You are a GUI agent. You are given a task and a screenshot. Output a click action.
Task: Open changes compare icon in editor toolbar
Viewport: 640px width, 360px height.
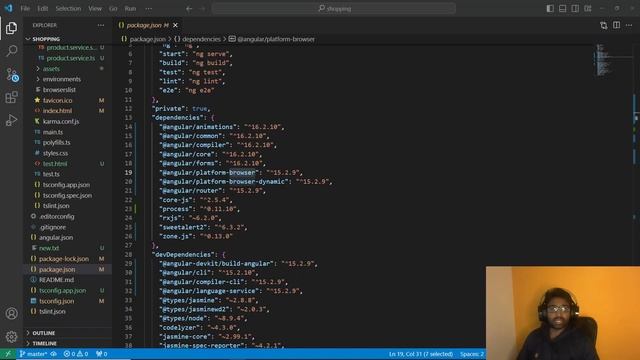604,25
